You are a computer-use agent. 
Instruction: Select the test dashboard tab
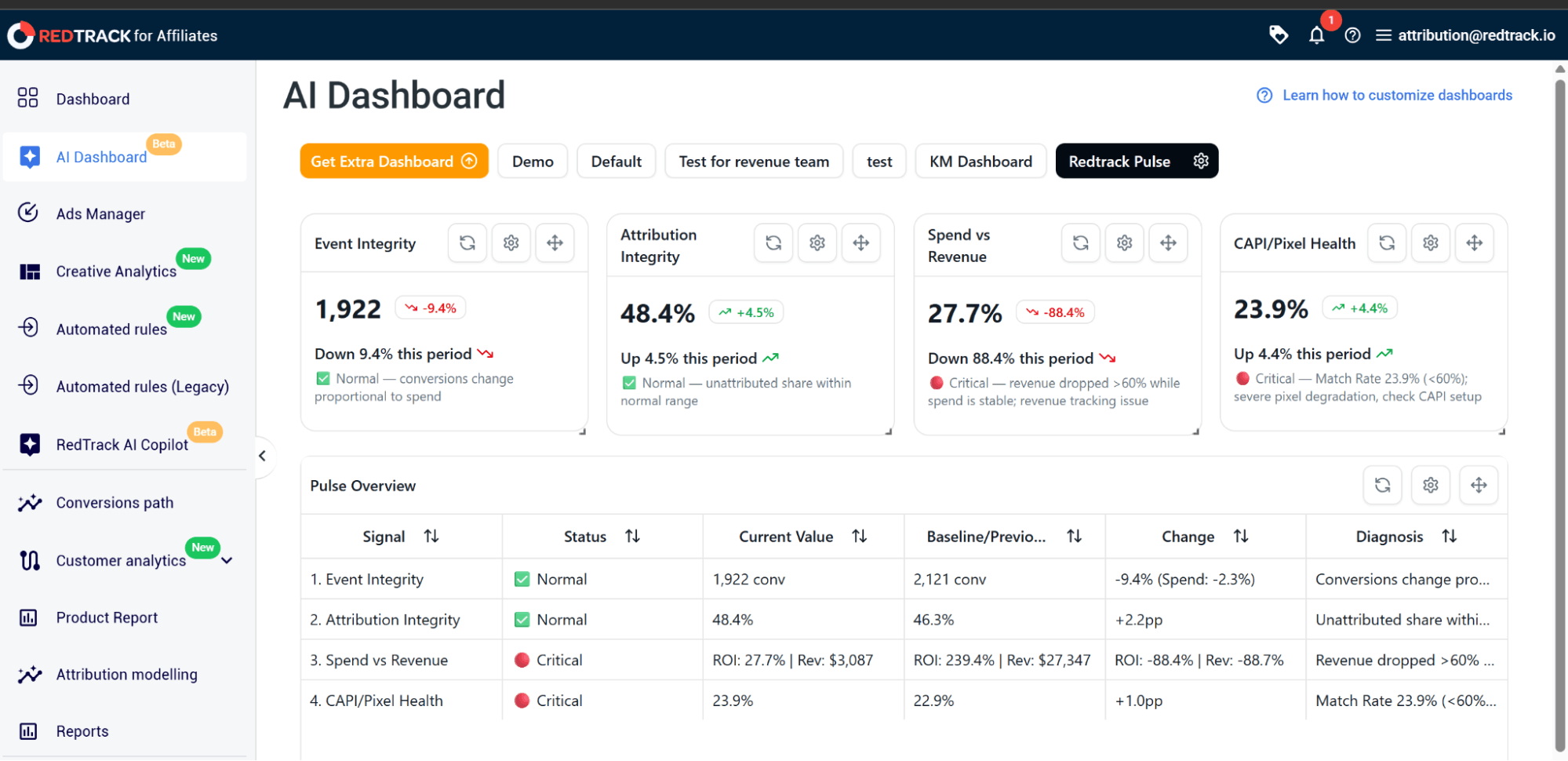(x=879, y=162)
